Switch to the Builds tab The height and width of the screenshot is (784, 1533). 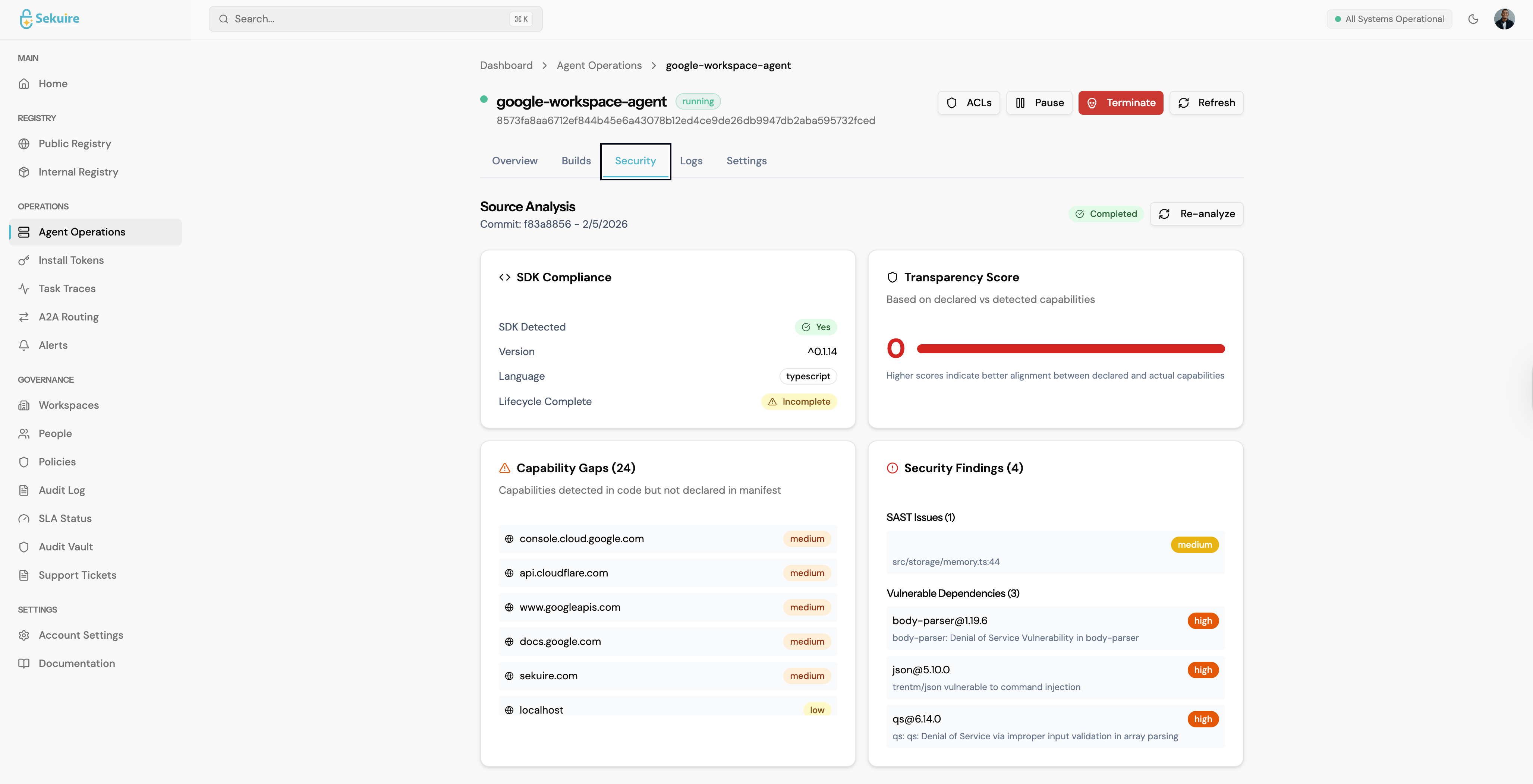576,161
